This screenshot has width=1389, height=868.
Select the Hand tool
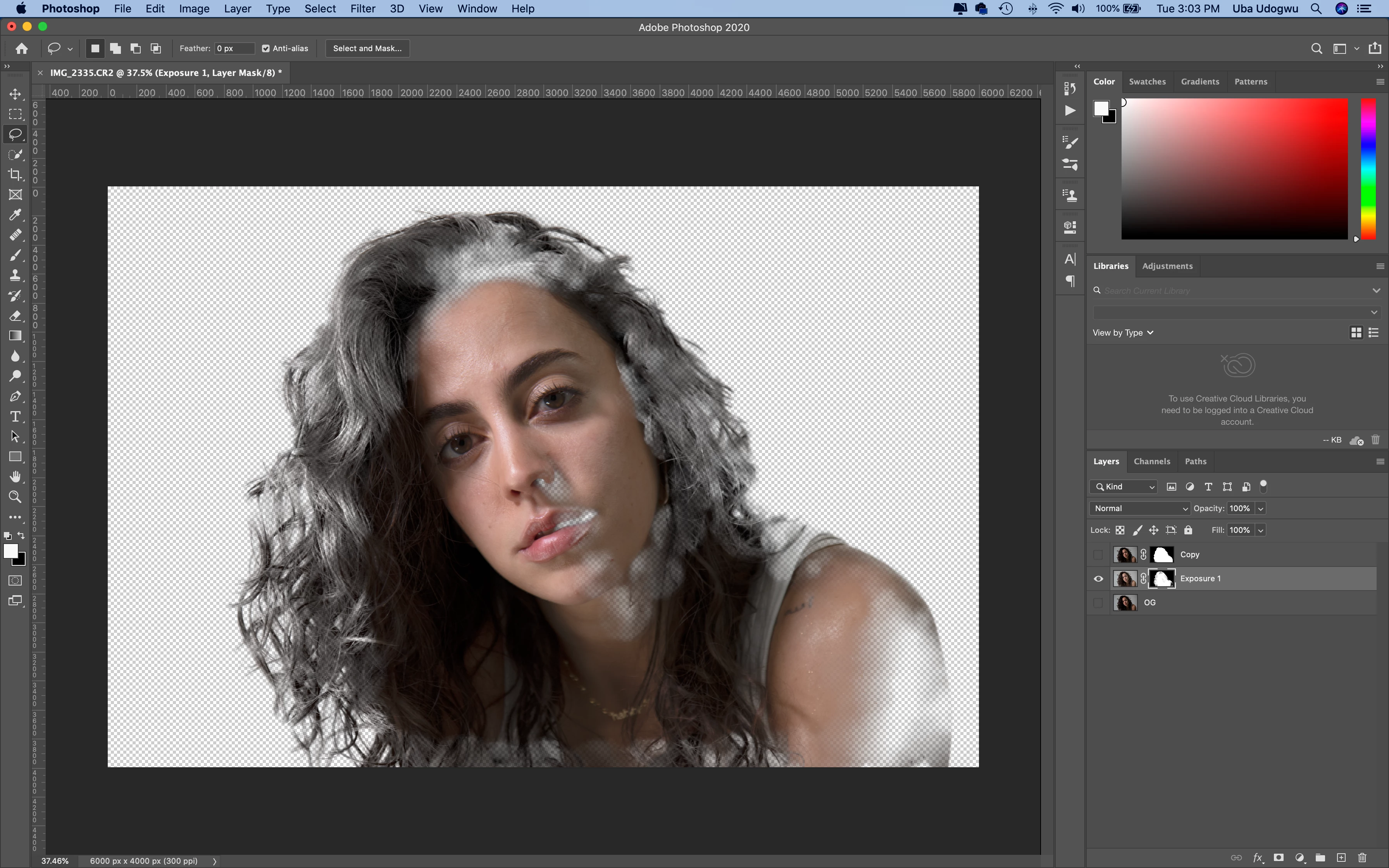[x=16, y=477]
